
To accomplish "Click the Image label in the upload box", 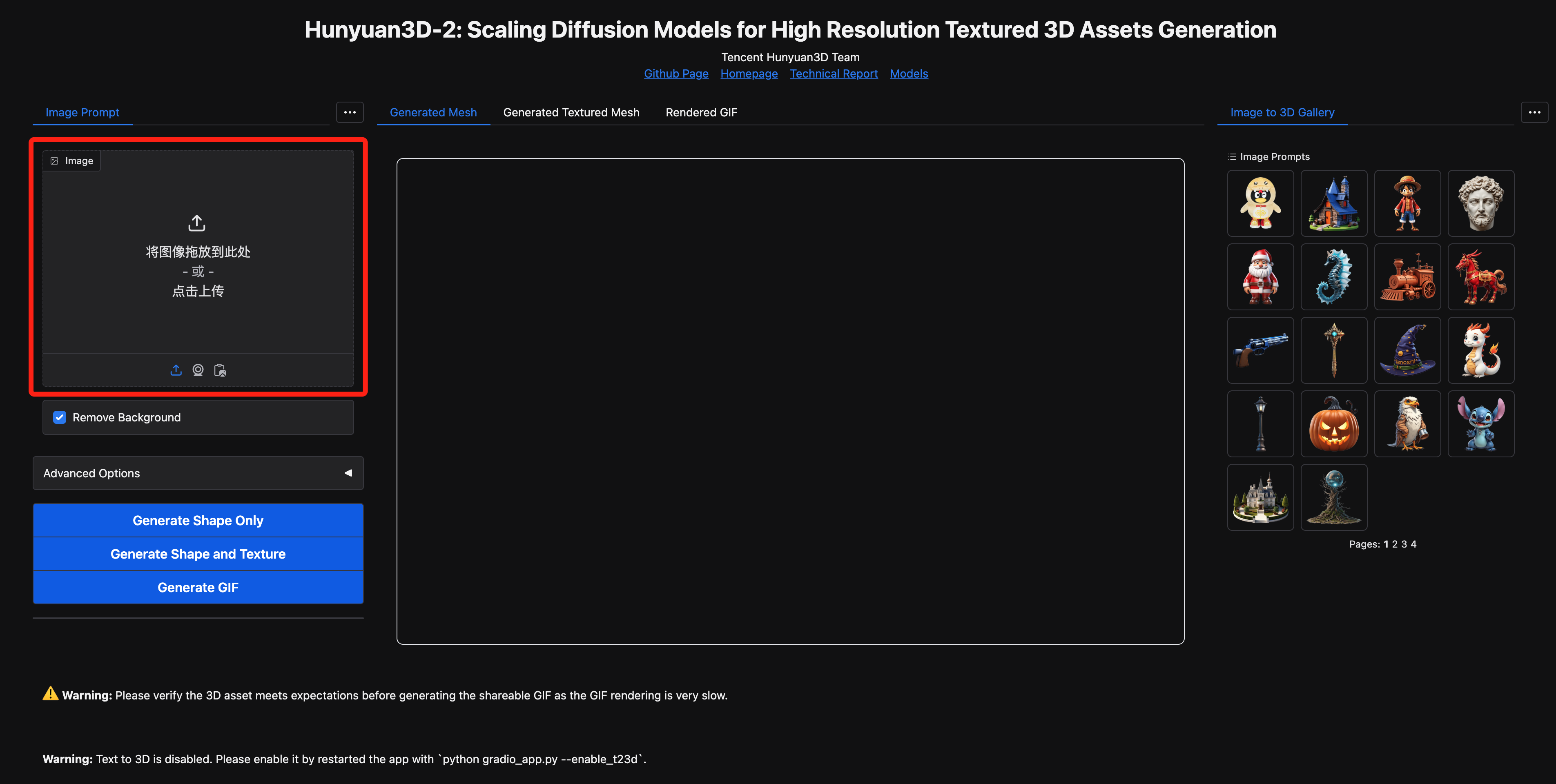I will coord(72,160).
